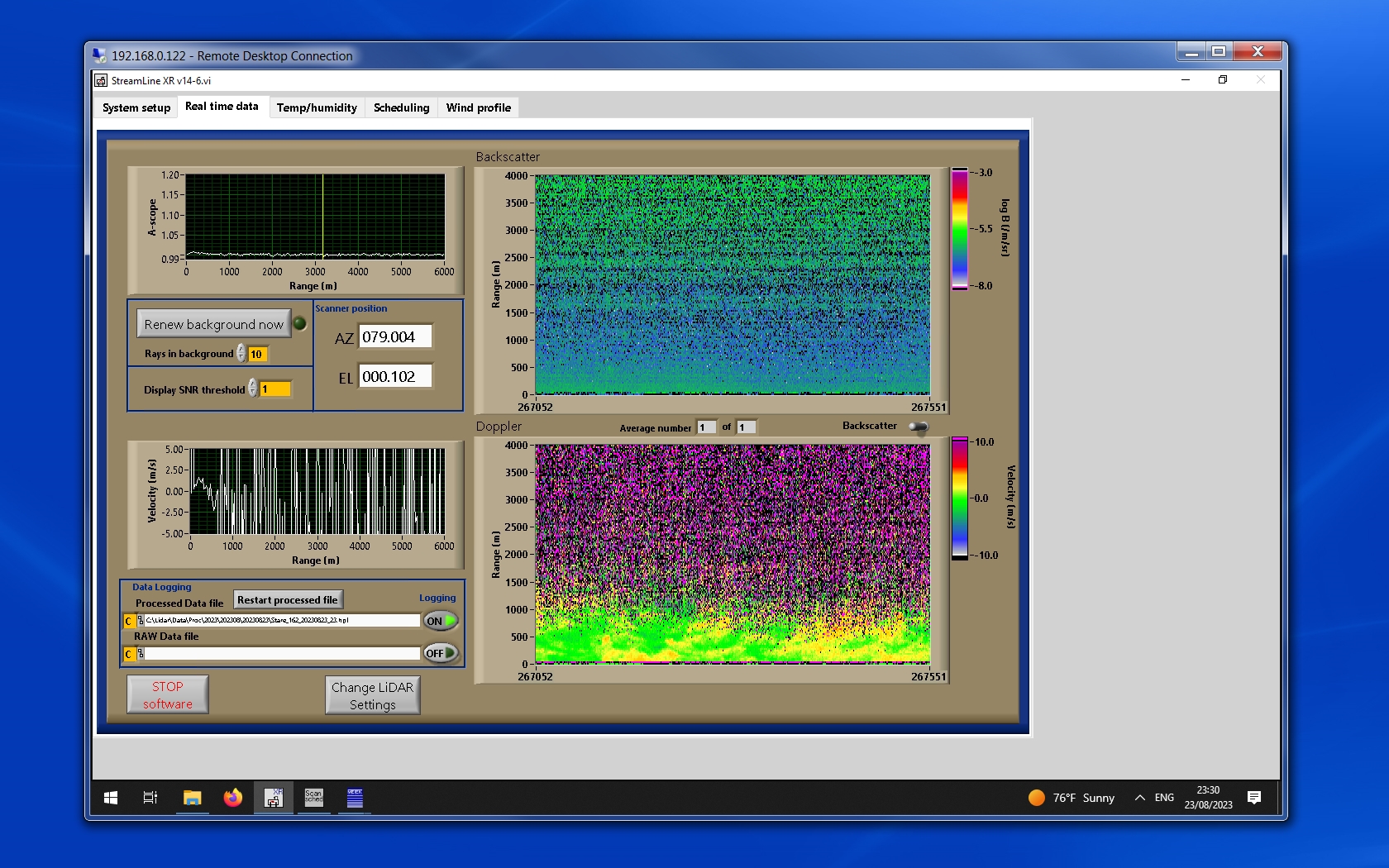Click the StreamLine XR taskbar icon
The height and width of the screenshot is (868, 1389).
274,798
